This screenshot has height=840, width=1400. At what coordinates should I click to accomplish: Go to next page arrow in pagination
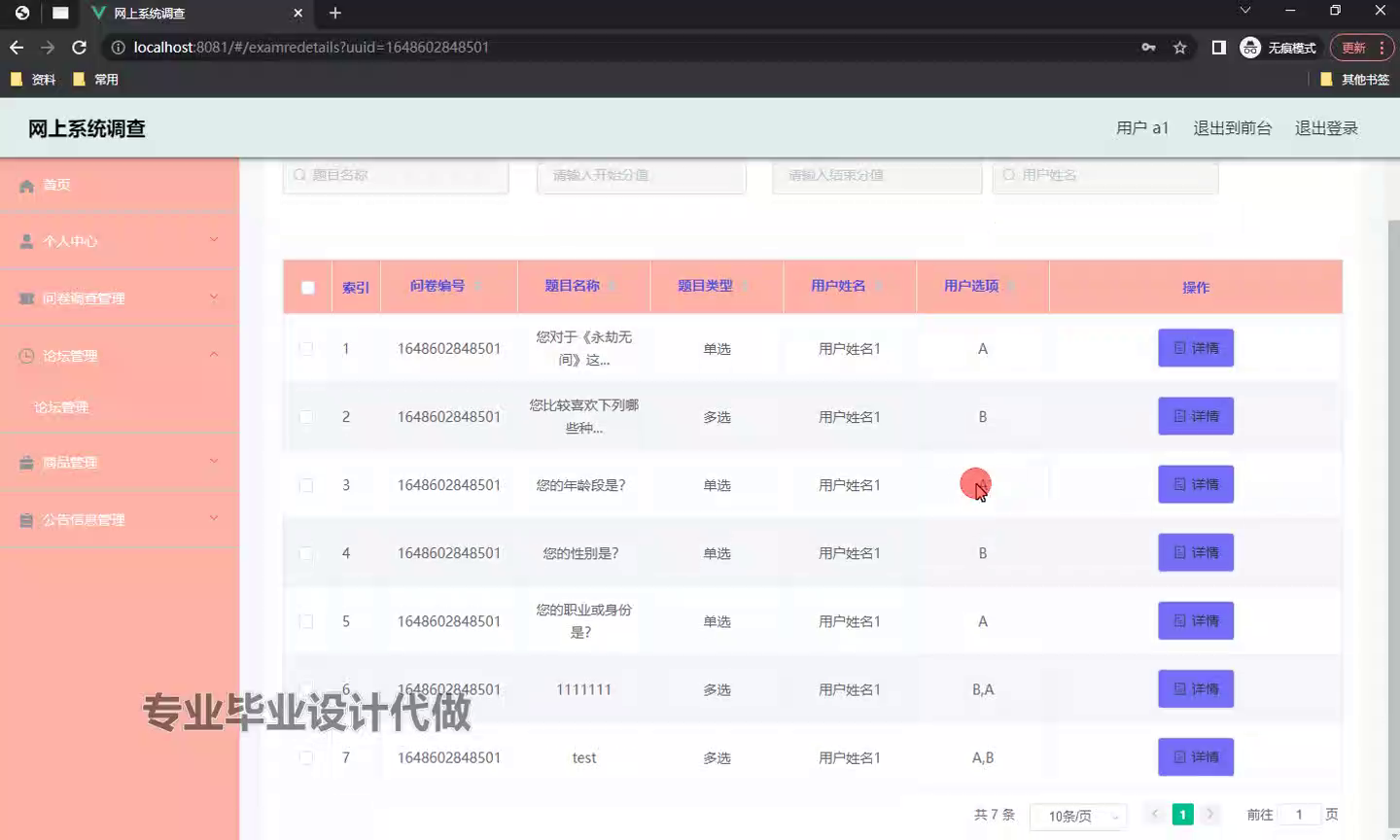tap(1210, 814)
